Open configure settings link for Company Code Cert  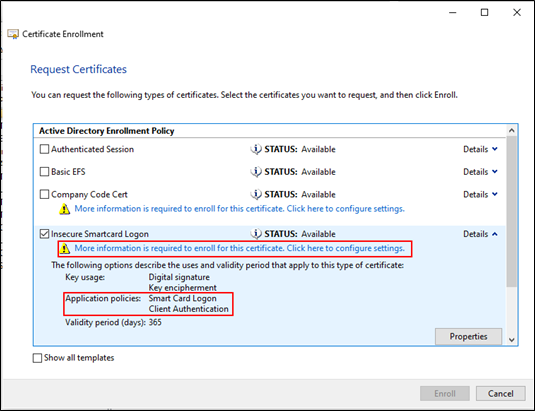240,209
